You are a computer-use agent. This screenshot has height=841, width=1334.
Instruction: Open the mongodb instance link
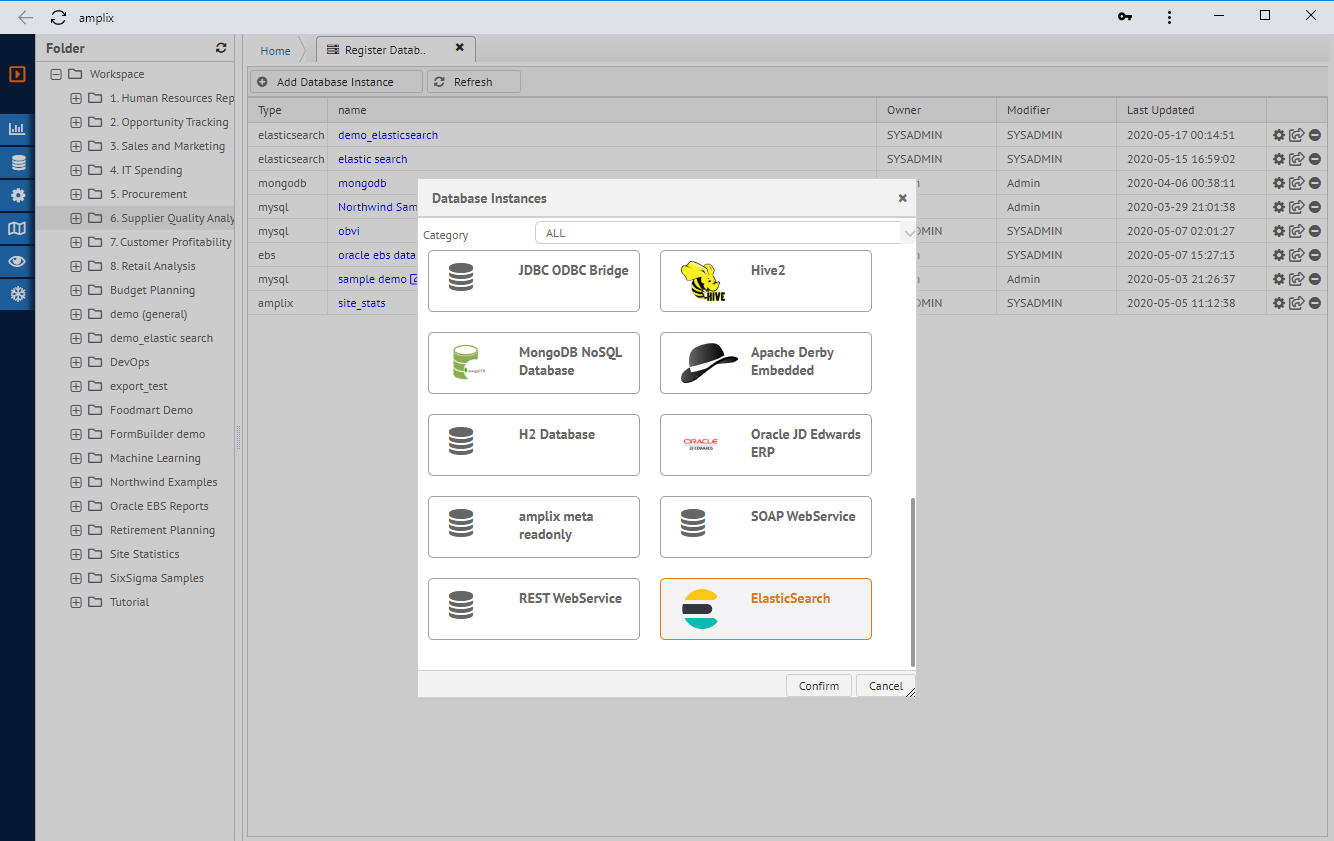[x=362, y=183]
